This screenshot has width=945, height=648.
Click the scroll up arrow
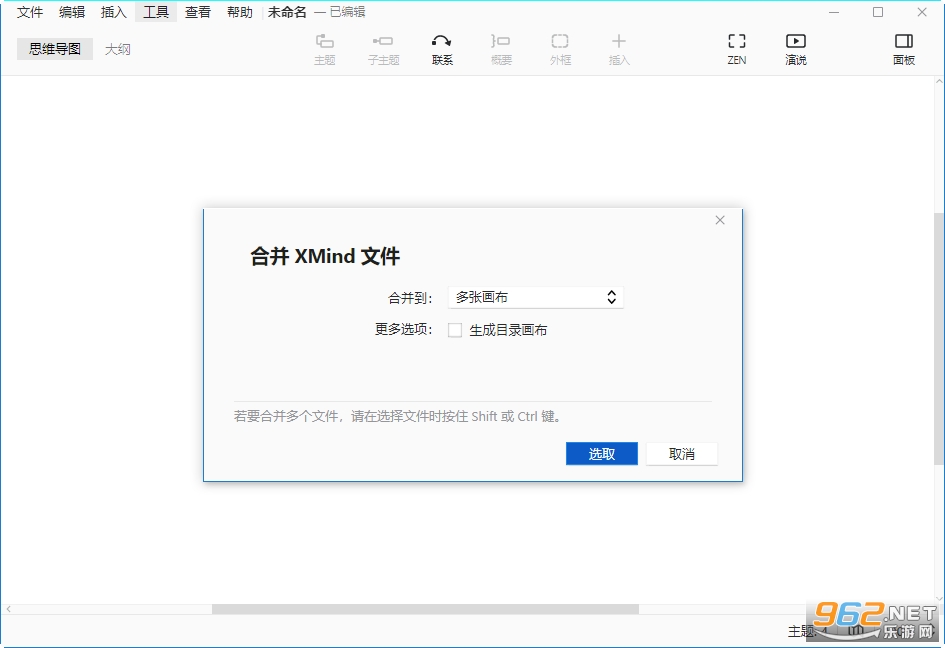tap(939, 81)
